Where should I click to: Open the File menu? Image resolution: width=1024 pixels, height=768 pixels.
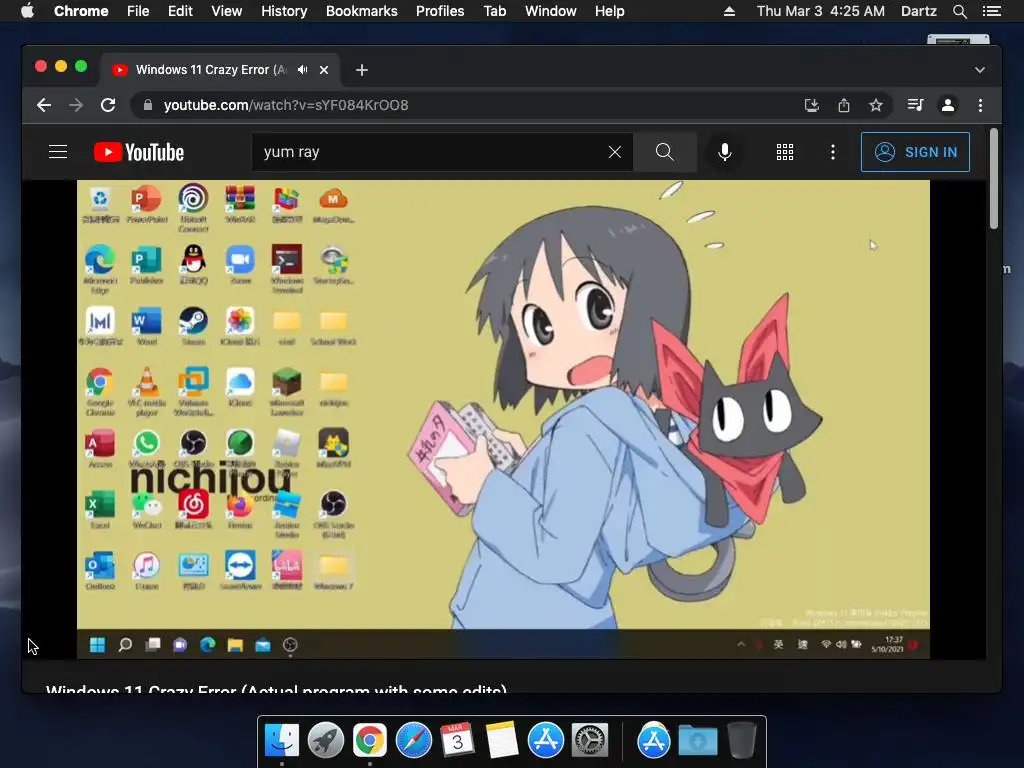tap(138, 11)
